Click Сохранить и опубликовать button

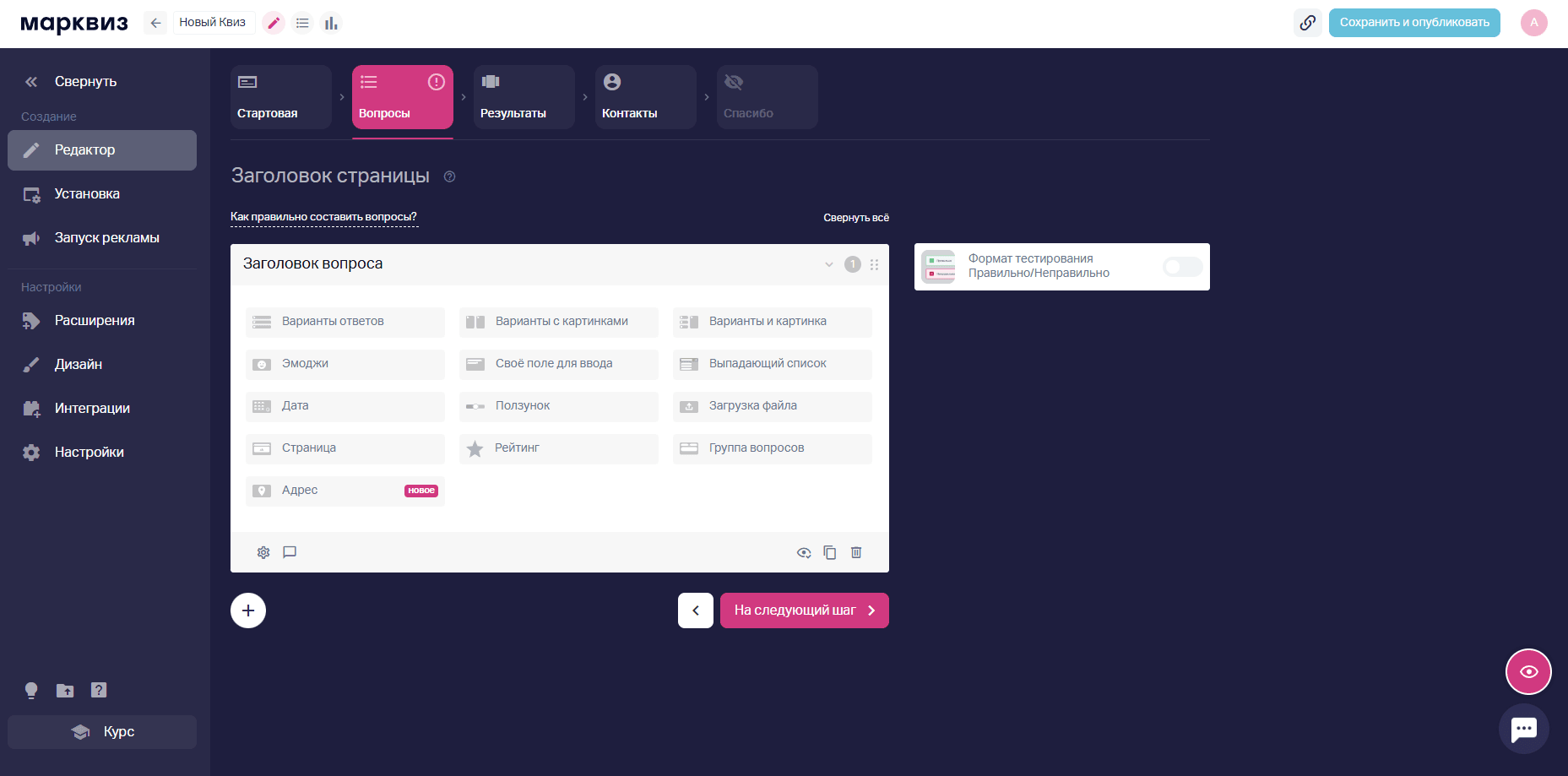tap(1414, 23)
